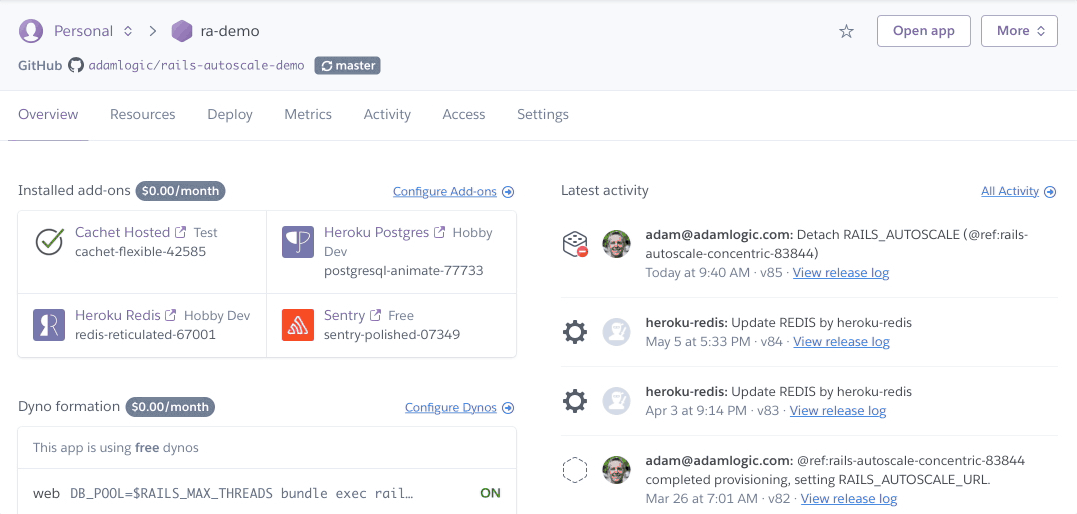
Task: Switch to the Resources tab
Action: click(x=142, y=114)
